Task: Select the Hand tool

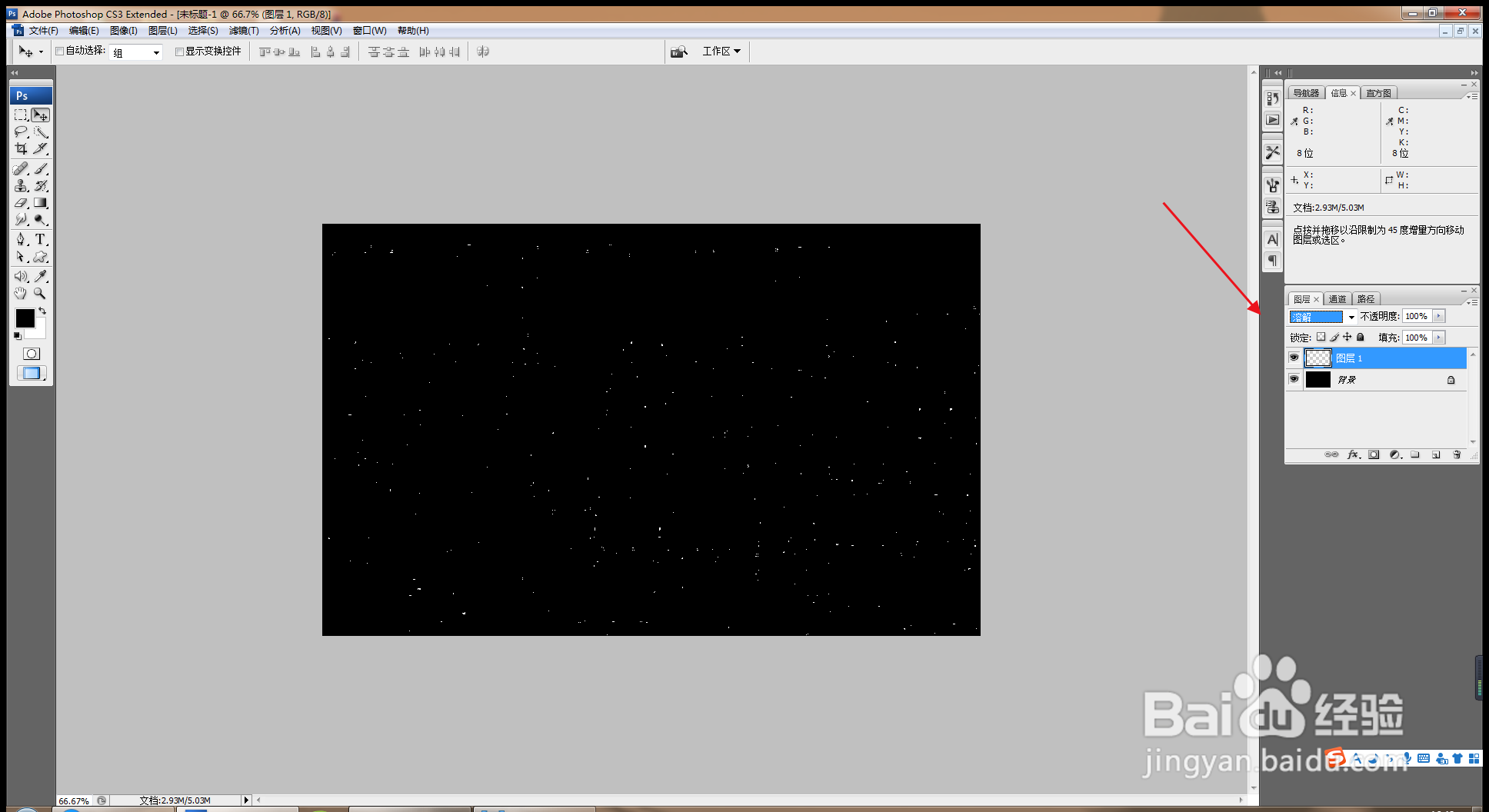Action: pyautogui.click(x=22, y=294)
